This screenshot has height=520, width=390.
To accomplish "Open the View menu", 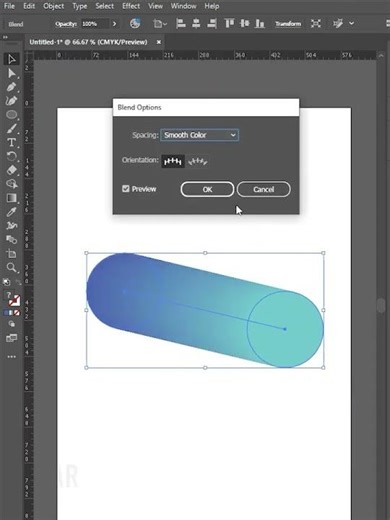I will (x=155, y=6).
